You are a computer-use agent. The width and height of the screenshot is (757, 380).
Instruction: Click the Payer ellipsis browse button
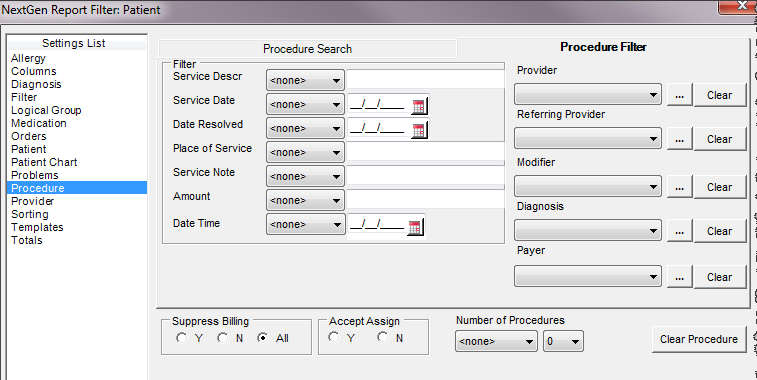click(679, 277)
